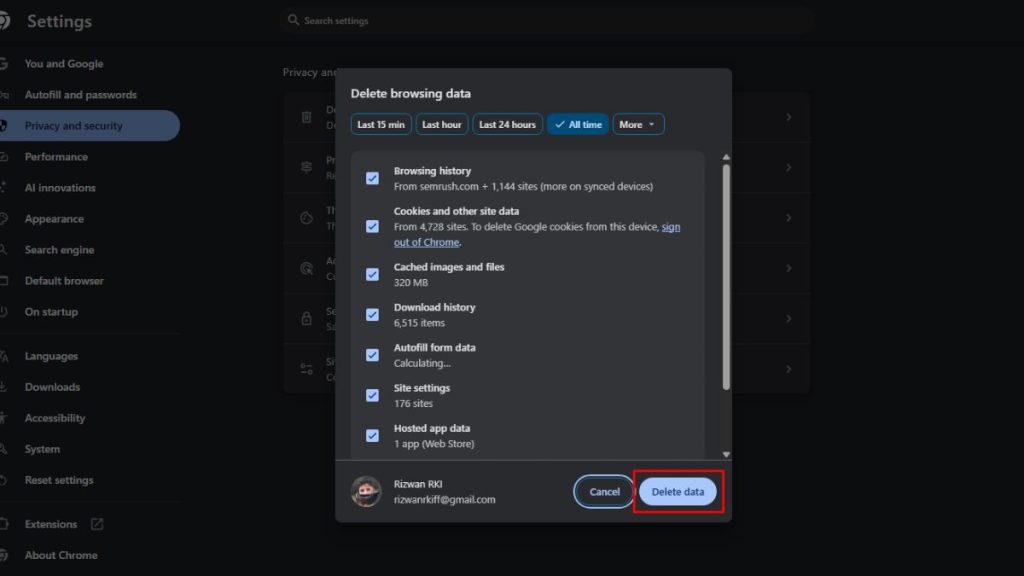Expand the first privacy row chevron arrow
Screen dimensions: 1024x576
[x=788, y=117]
